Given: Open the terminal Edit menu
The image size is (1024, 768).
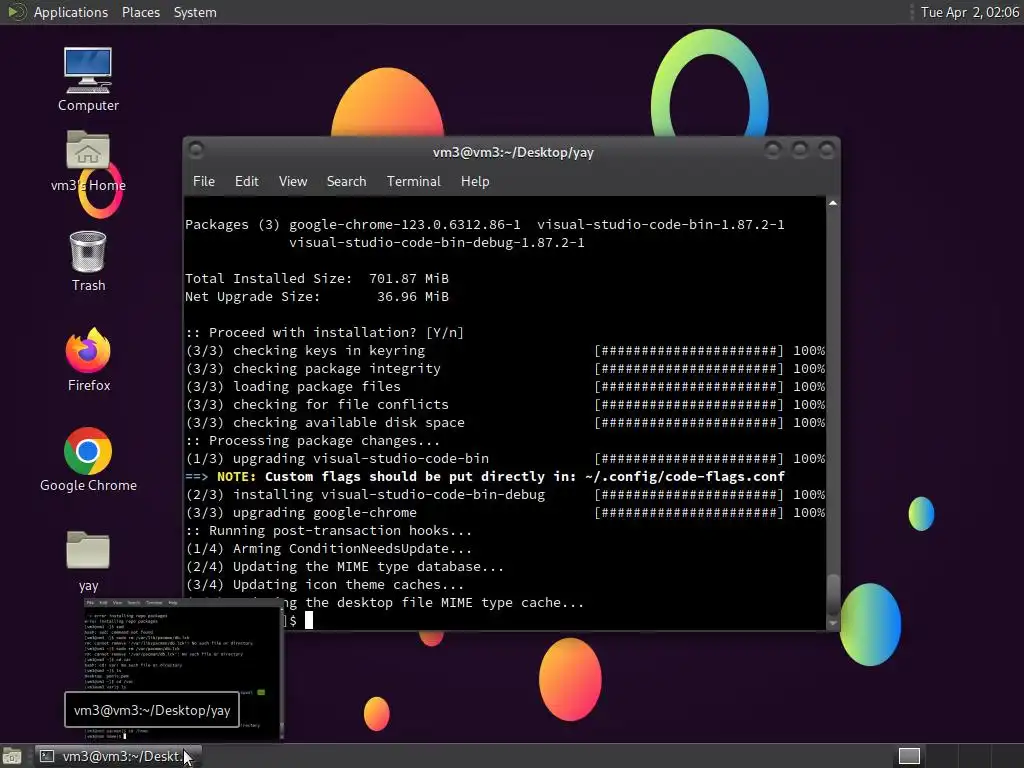Looking at the screenshot, I should [246, 182].
